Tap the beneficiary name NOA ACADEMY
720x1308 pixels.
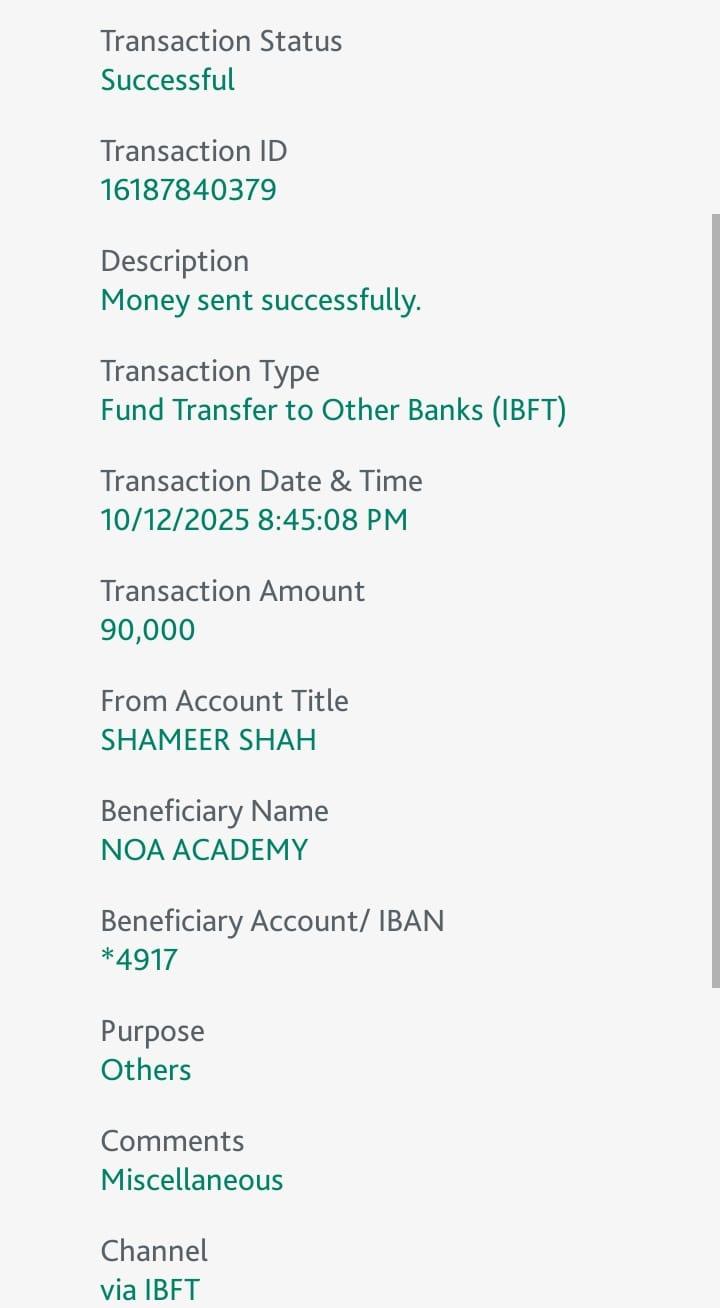(x=204, y=850)
